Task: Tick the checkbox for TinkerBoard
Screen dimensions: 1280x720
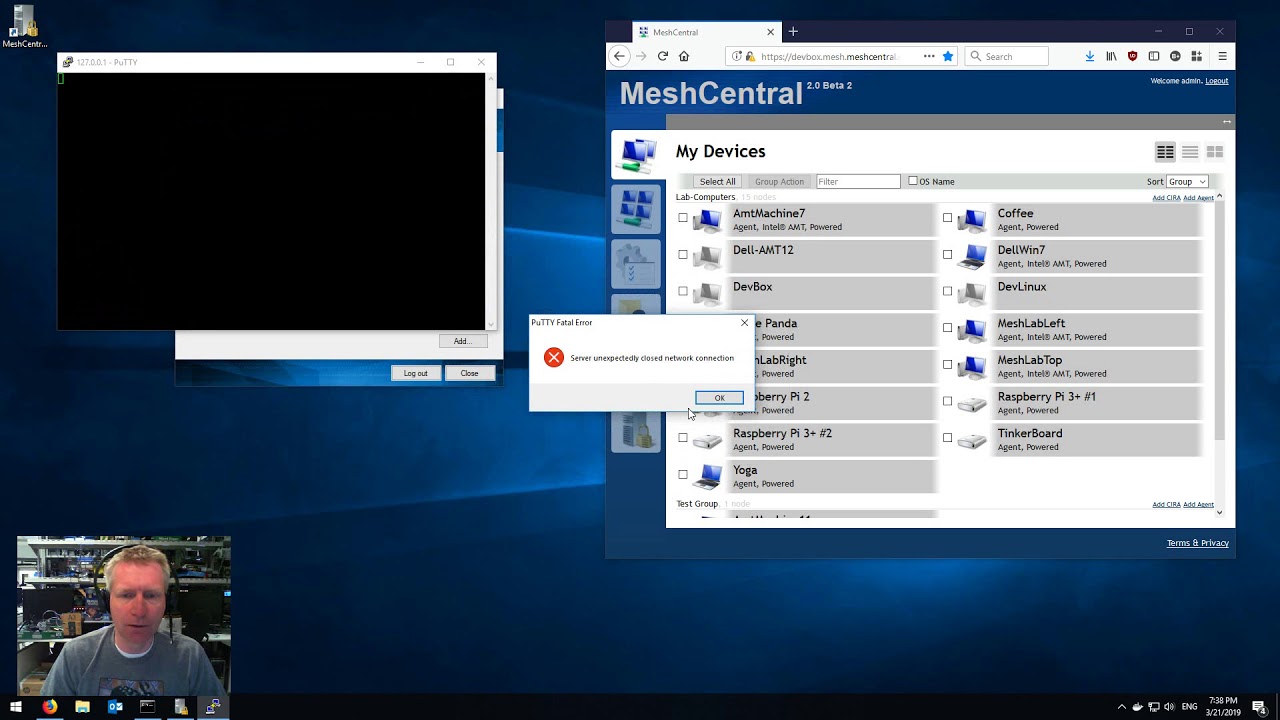Action: point(947,438)
